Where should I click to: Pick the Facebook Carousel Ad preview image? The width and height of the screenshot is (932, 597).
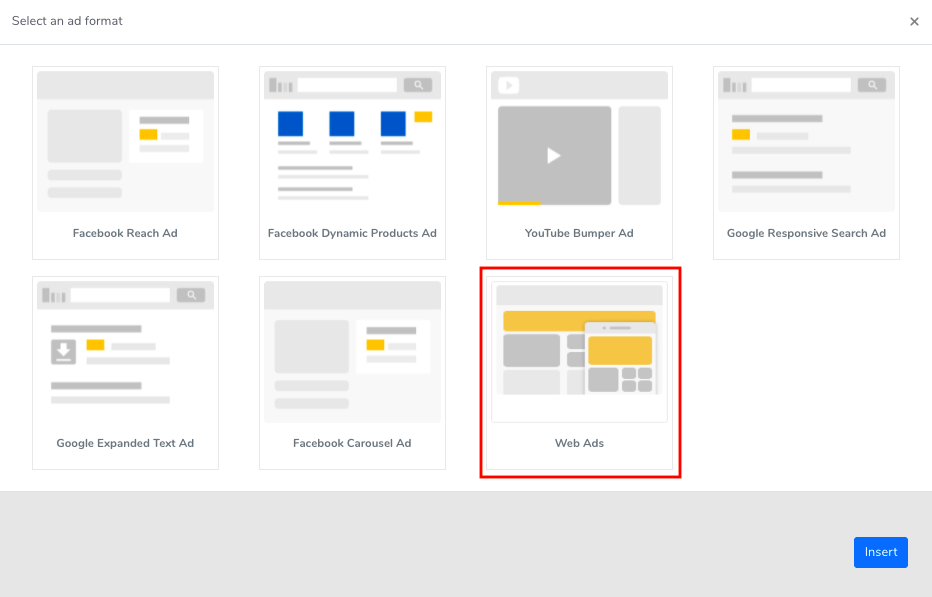click(x=352, y=351)
